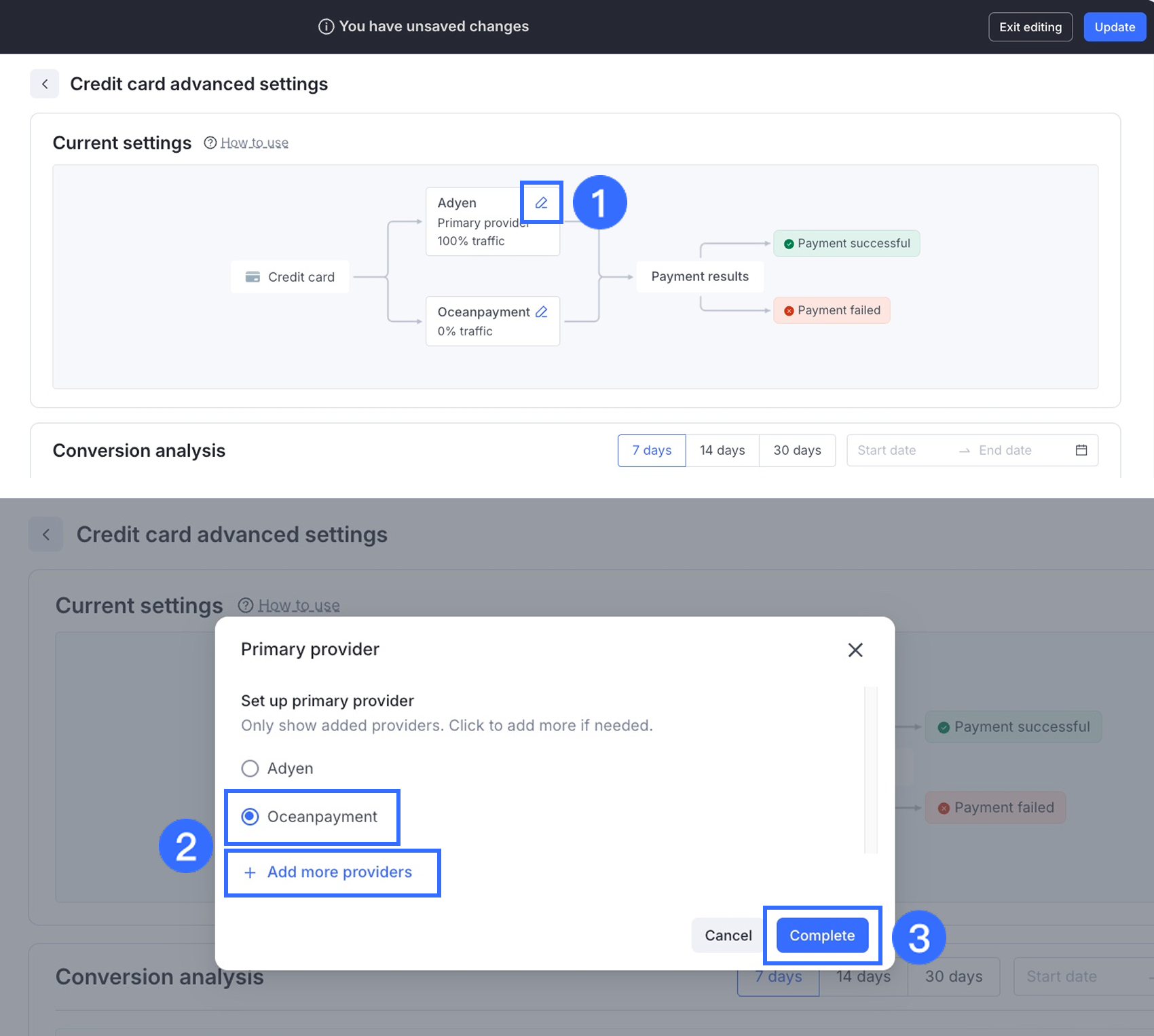Click the Exit editing button

pos(1030,27)
